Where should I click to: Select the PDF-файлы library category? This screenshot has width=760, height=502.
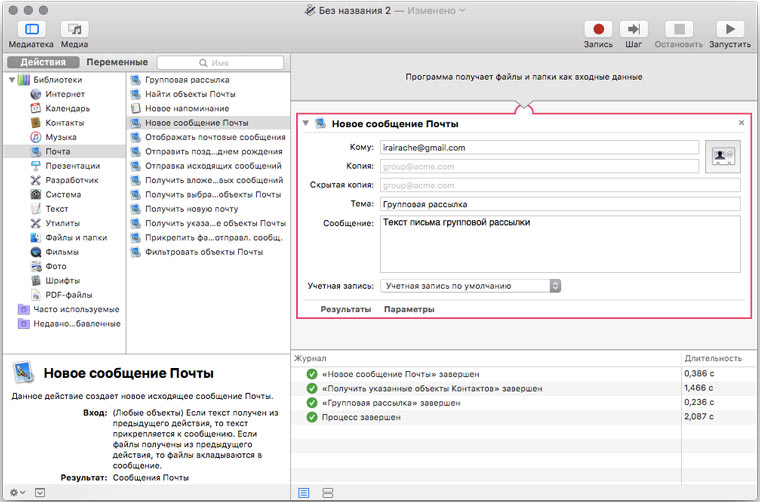pos(68,295)
